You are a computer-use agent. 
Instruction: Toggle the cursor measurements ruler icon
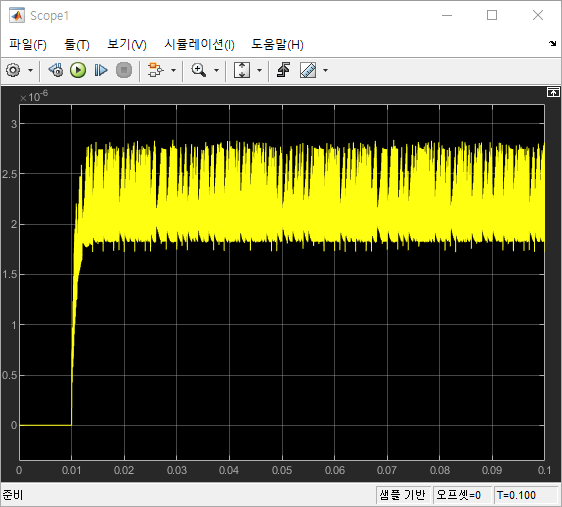coord(308,70)
